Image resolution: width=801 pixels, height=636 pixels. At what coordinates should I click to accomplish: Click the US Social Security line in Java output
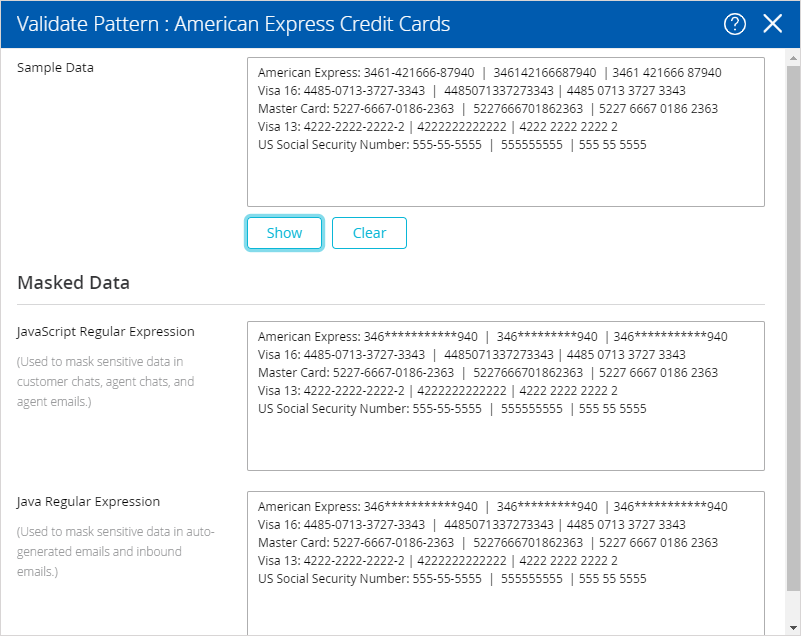click(452, 579)
